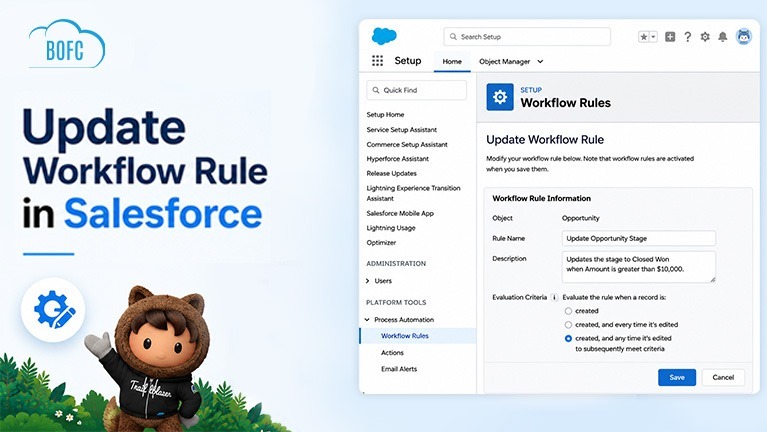Open Release Updates in sidebar
The width and height of the screenshot is (767, 432).
[x=391, y=173]
